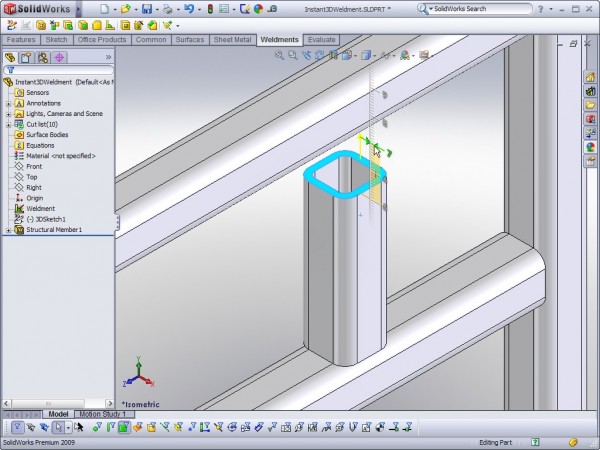Start a 3D Sketch from the Weldments toolbar

point(12,26)
